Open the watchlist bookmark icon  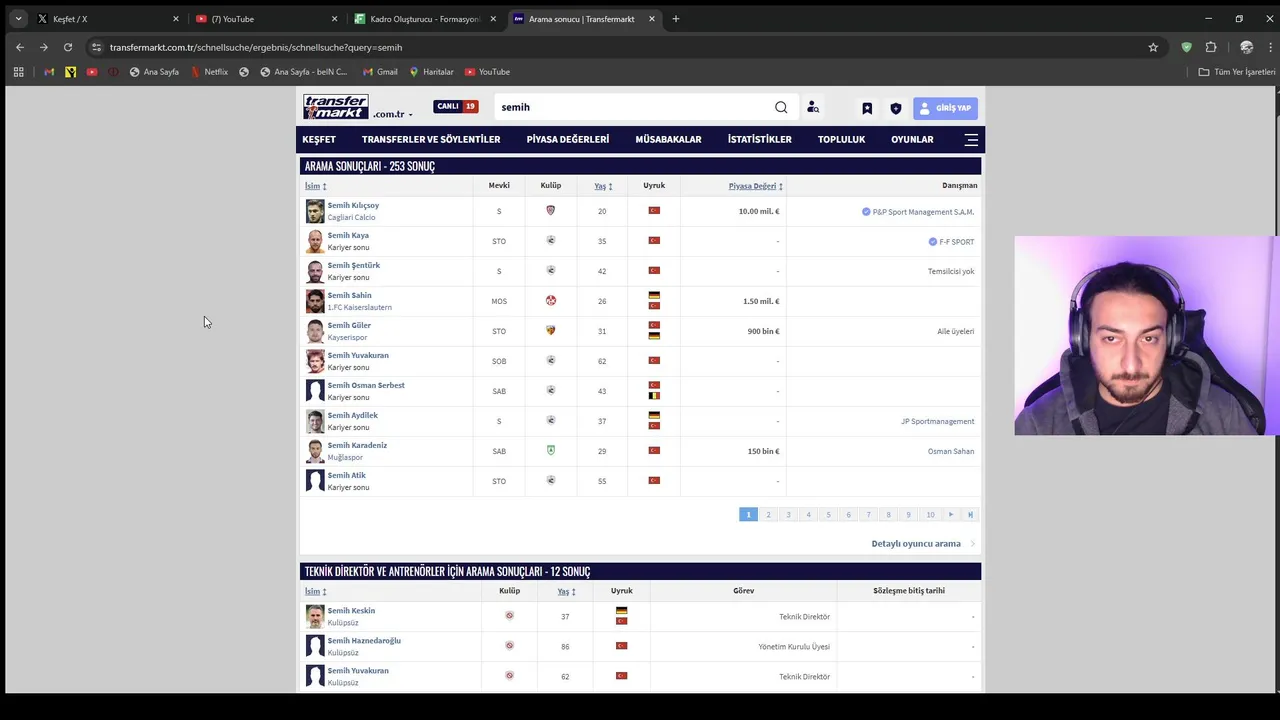tap(867, 108)
